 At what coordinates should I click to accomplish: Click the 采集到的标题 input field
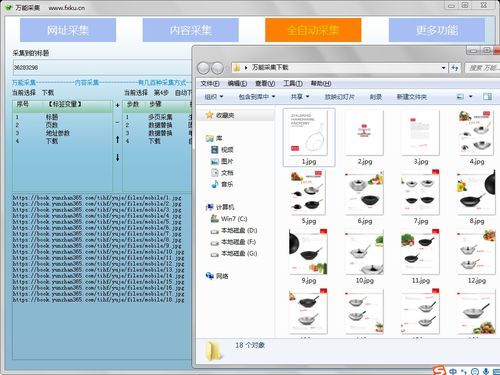[x=102, y=68]
